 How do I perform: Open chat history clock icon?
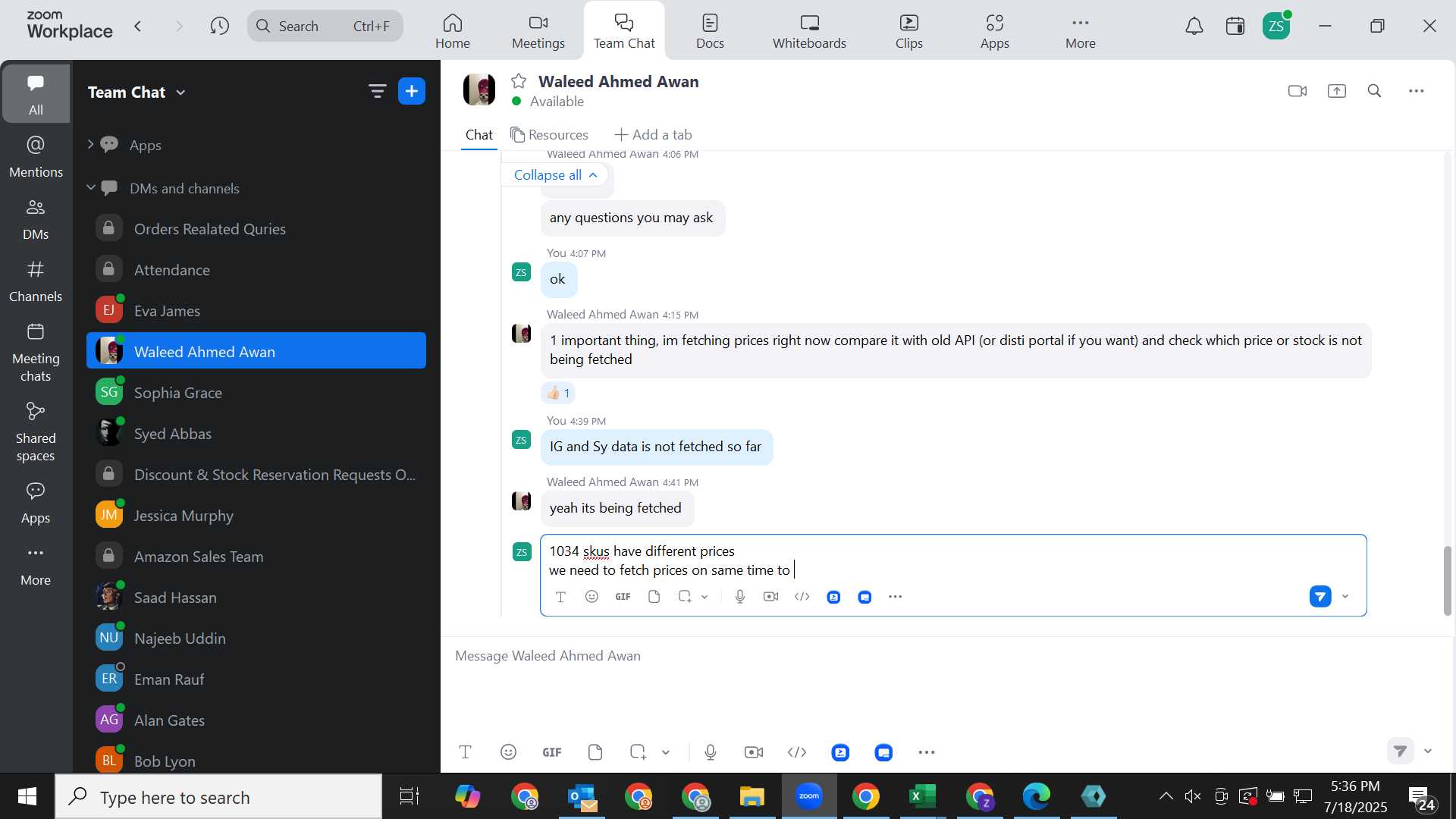[220, 27]
